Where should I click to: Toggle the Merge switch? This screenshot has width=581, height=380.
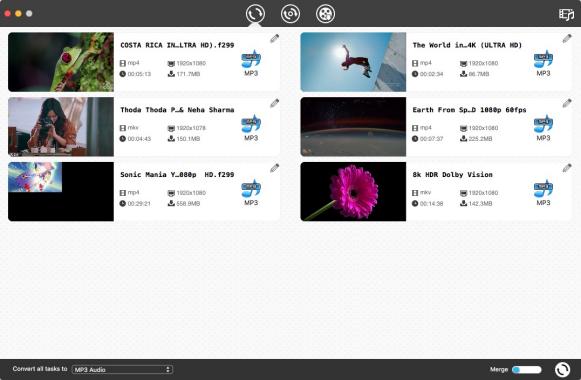click(527, 369)
